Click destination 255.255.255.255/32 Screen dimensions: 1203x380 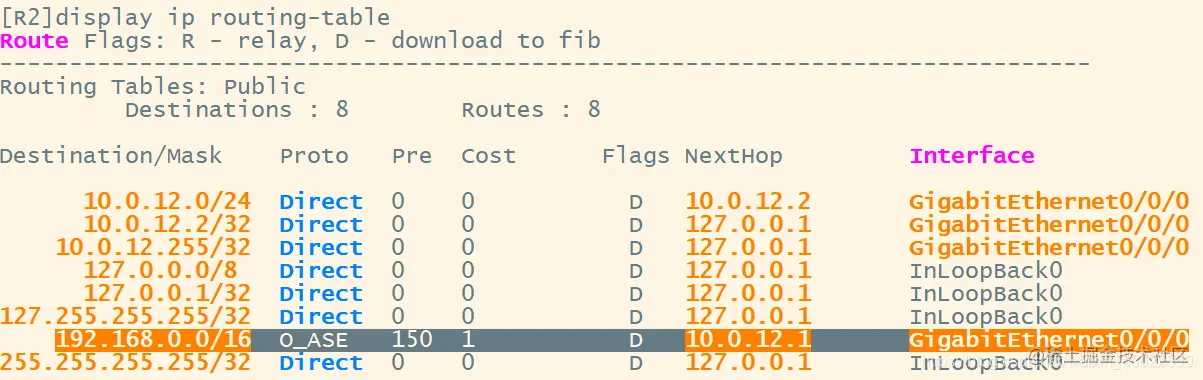click(x=125, y=363)
